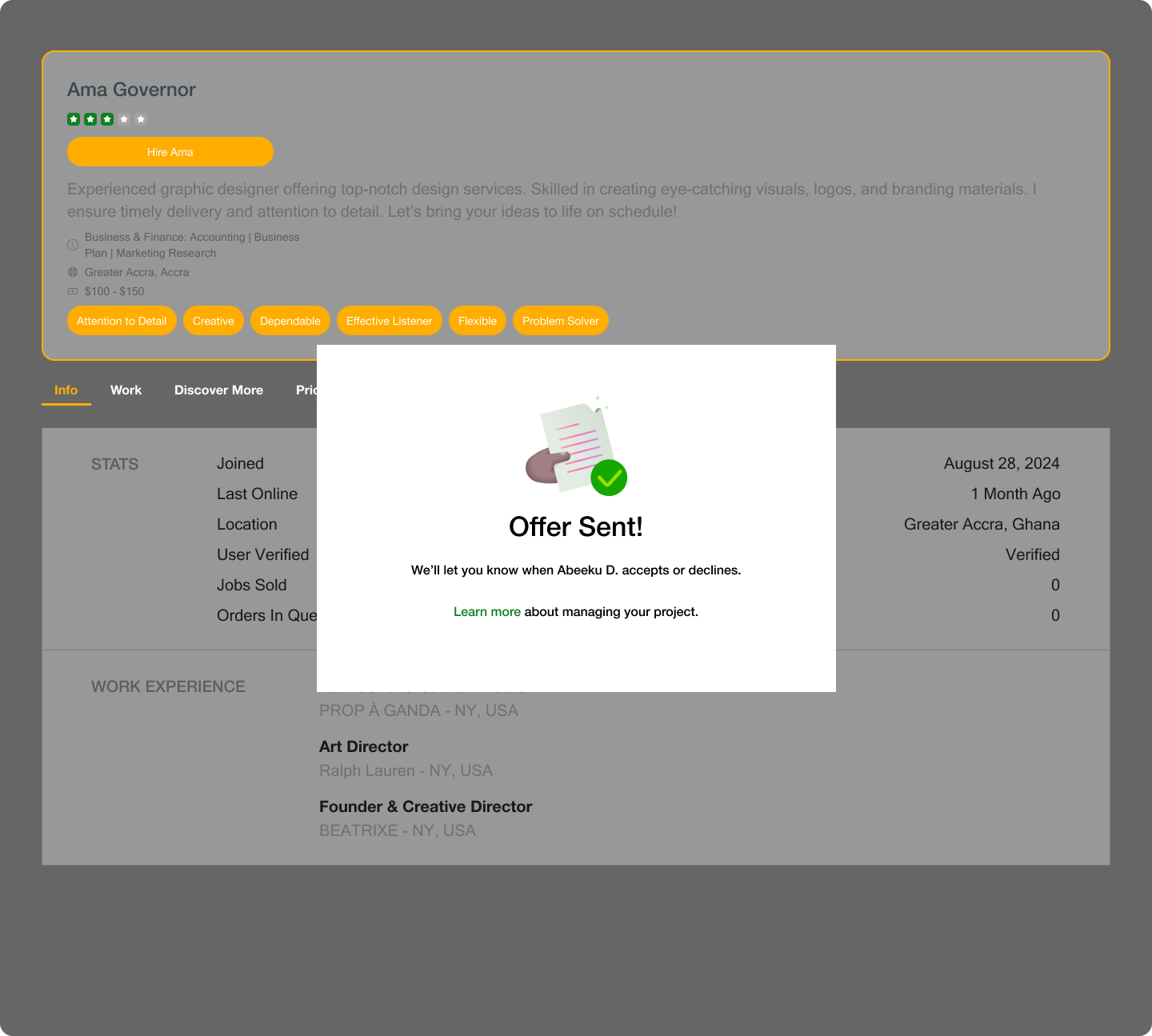Image resolution: width=1152 pixels, height=1036 pixels.
Task: Click the Business & Finance category text
Action: click(x=192, y=245)
